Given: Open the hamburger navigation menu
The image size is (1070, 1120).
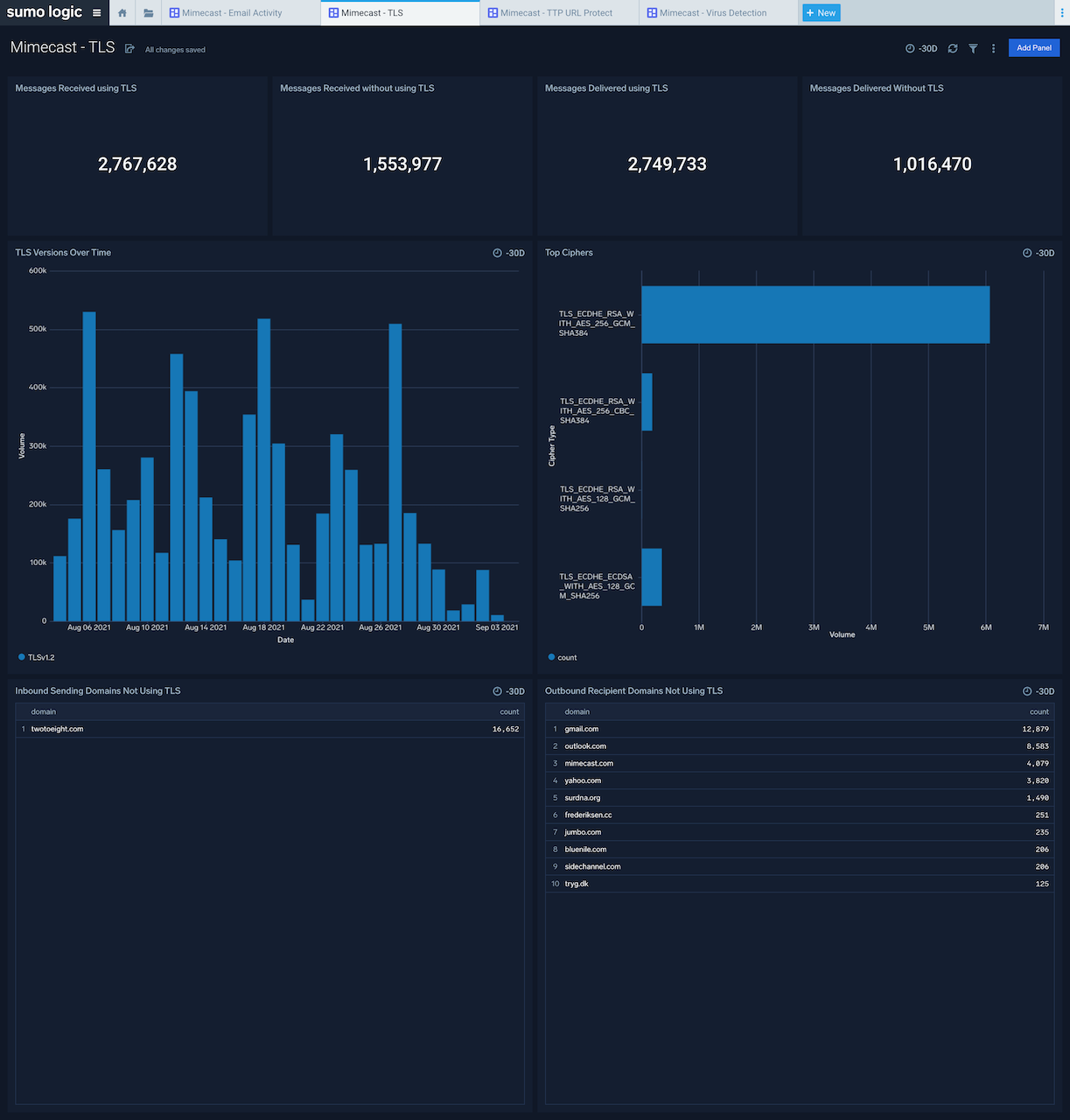Looking at the screenshot, I should (96, 13).
